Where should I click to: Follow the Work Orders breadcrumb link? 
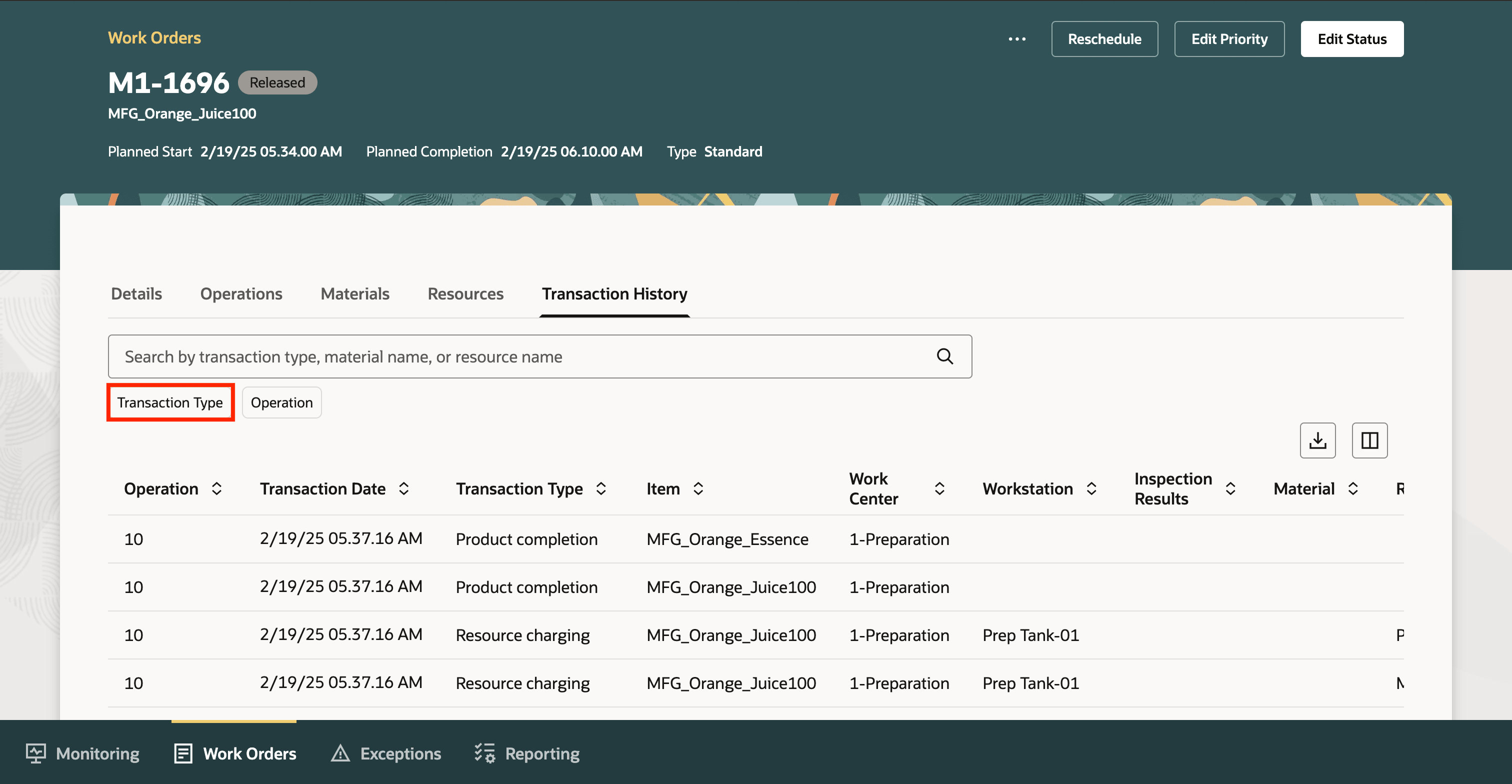[154, 37]
